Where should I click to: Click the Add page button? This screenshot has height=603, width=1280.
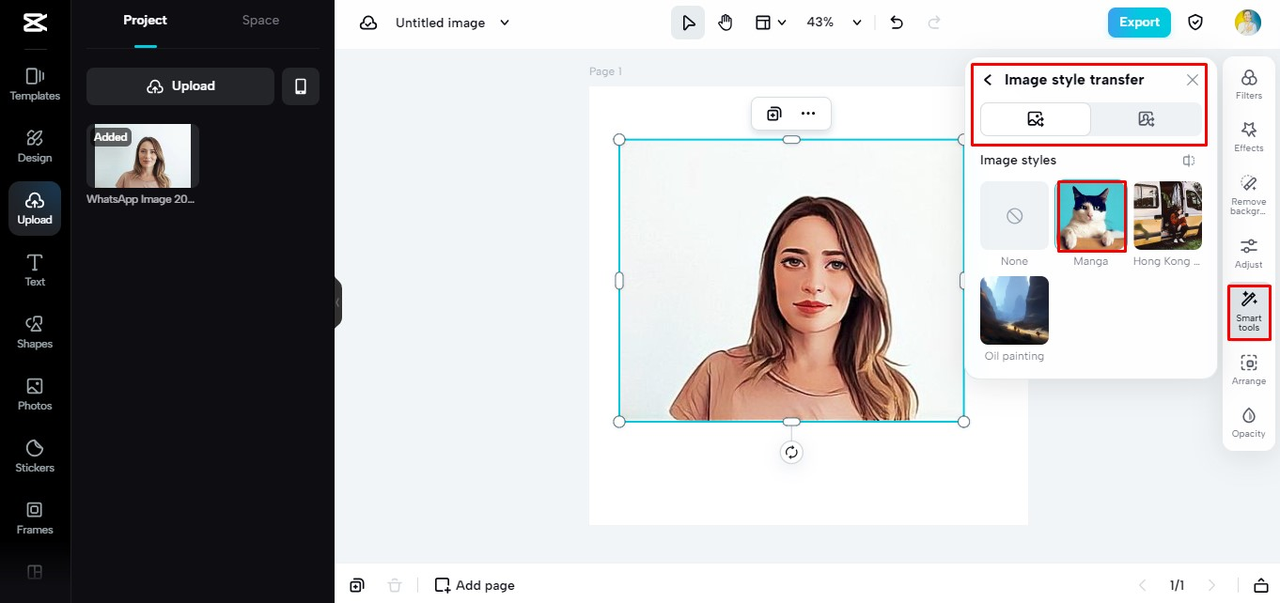pos(475,585)
